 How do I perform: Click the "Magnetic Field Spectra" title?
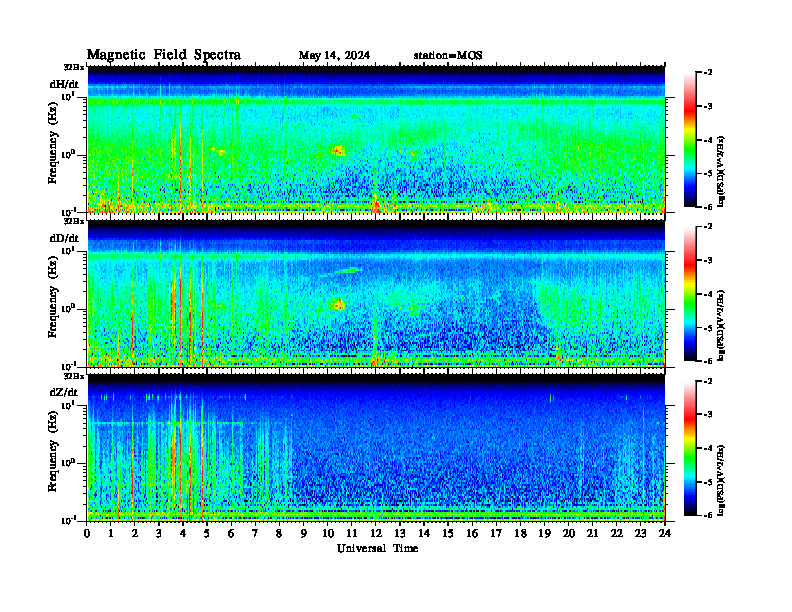[164, 55]
